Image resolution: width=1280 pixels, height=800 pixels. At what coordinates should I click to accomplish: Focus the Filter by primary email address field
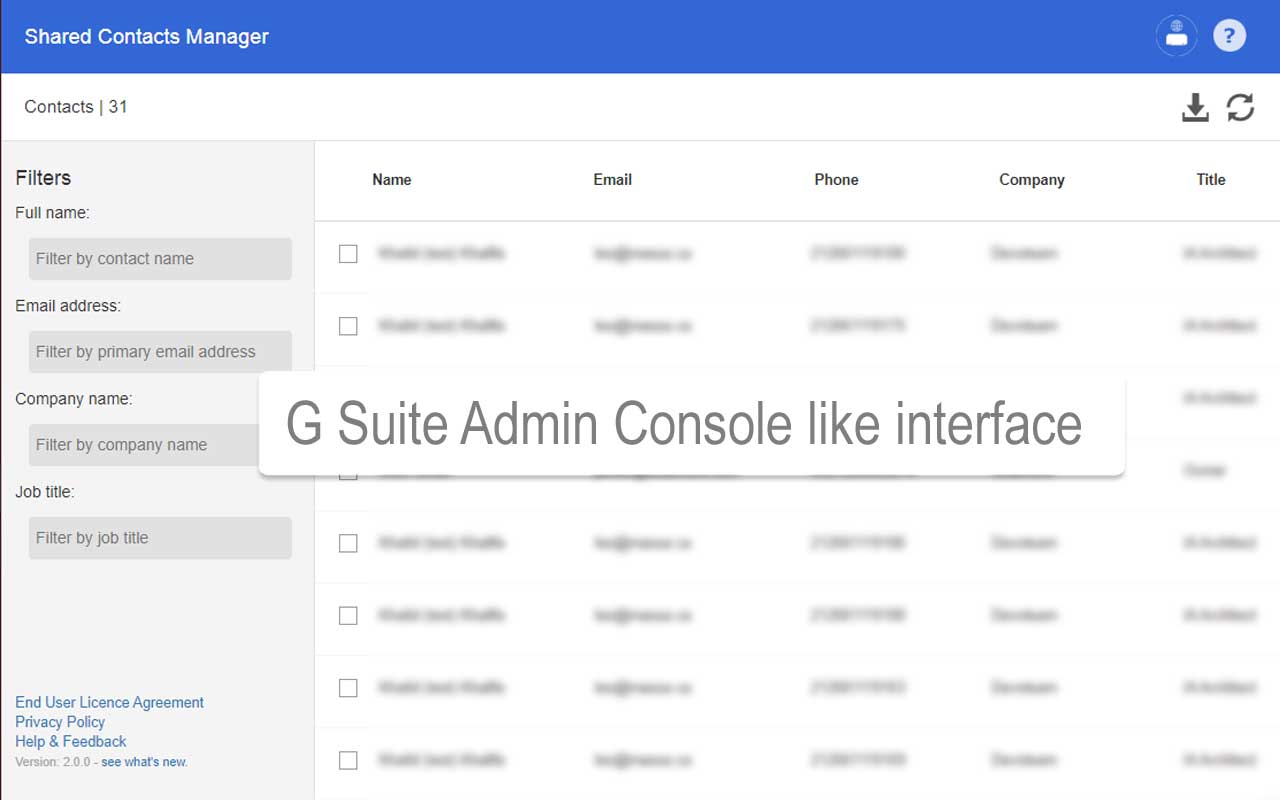tap(160, 352)
